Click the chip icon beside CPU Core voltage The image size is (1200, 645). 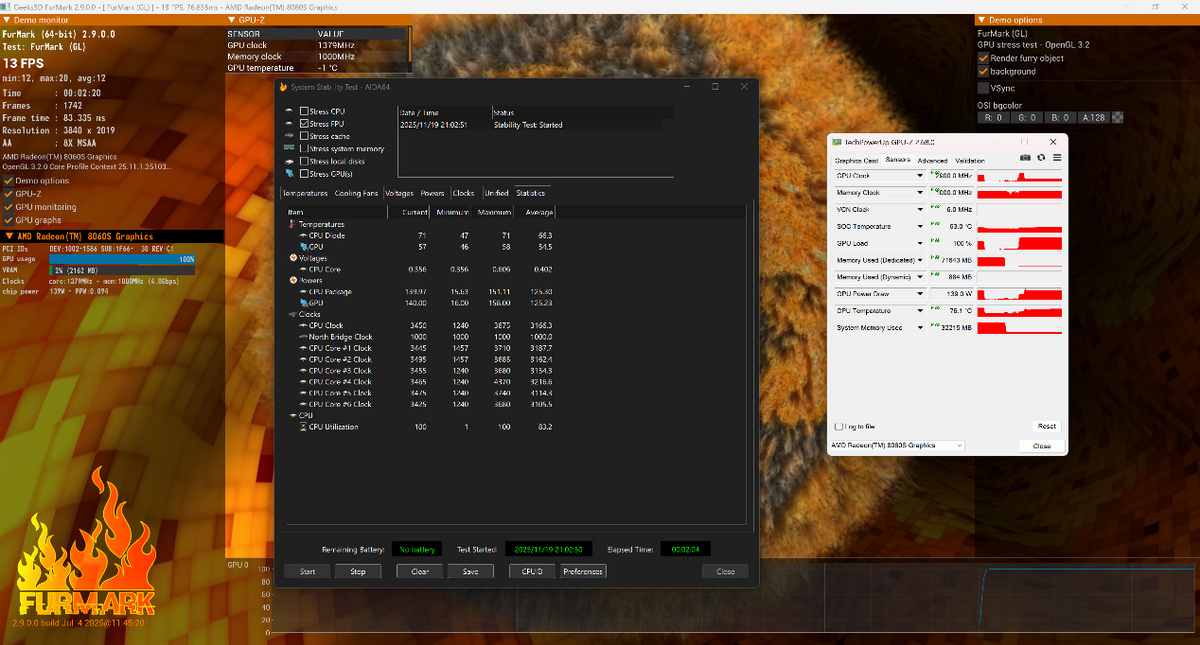(x=303, y=269)
